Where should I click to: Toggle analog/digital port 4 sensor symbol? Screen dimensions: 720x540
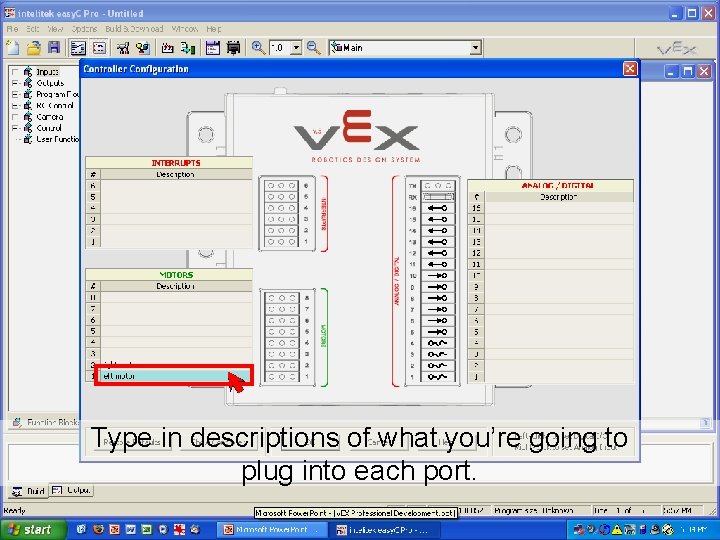tap(437, 343)
